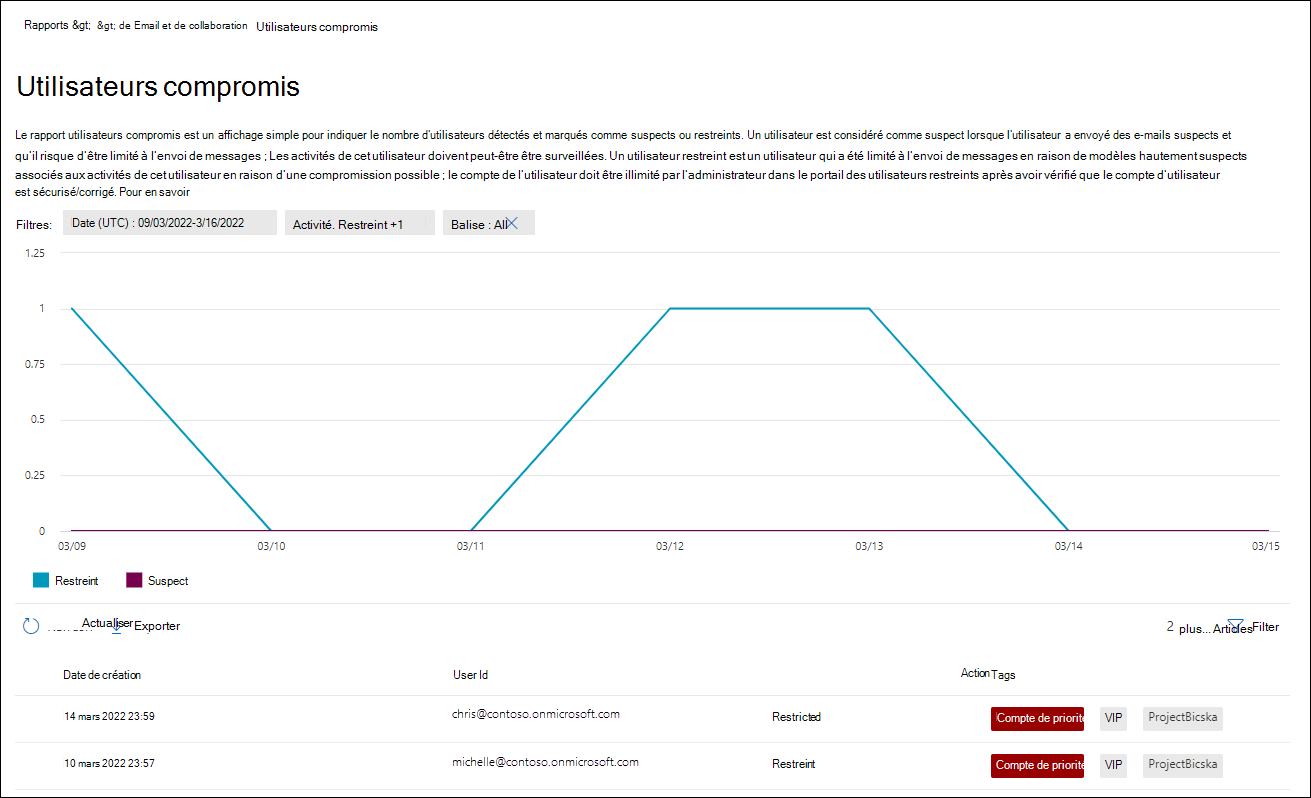The width and height of the screenshot is (1311, 798).
Task: Click the 03/09 date on chart axis
Action: (72, 546)
